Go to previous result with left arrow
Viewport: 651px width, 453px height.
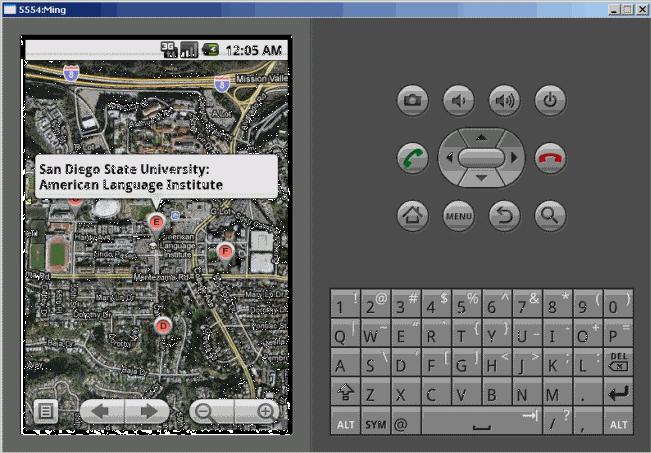[x=102, y=411]
